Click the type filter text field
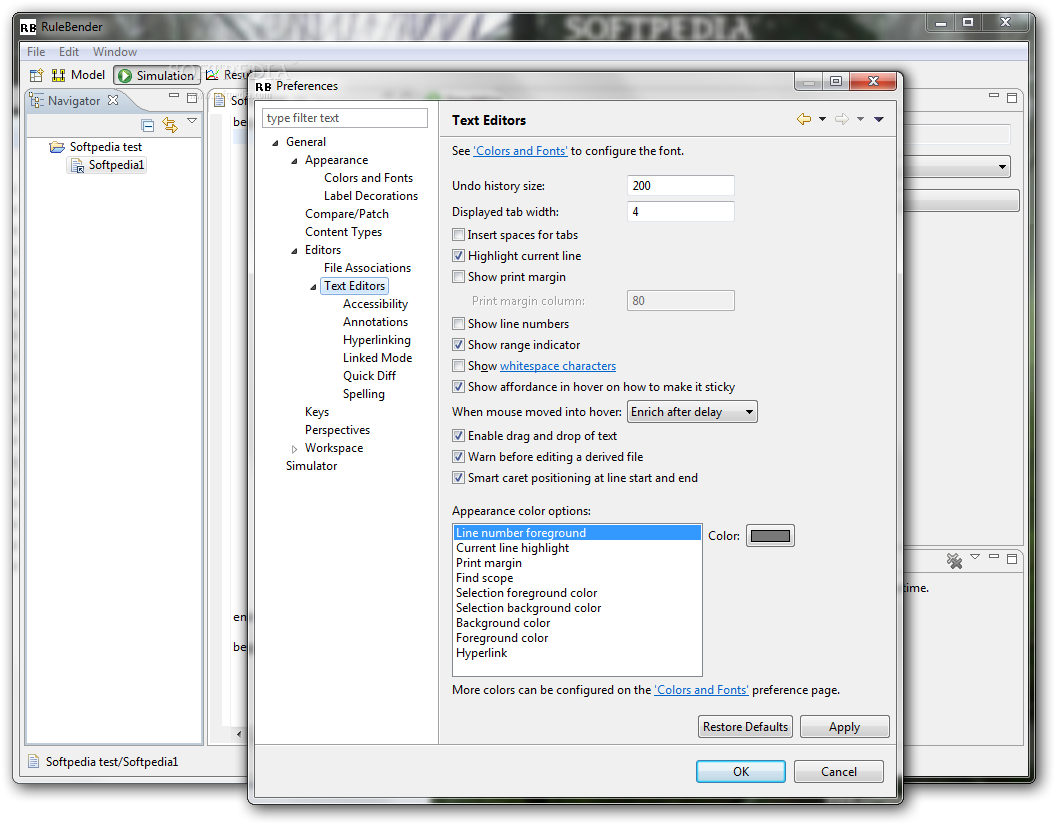The image size is (1056, 825). click(345, 118)
